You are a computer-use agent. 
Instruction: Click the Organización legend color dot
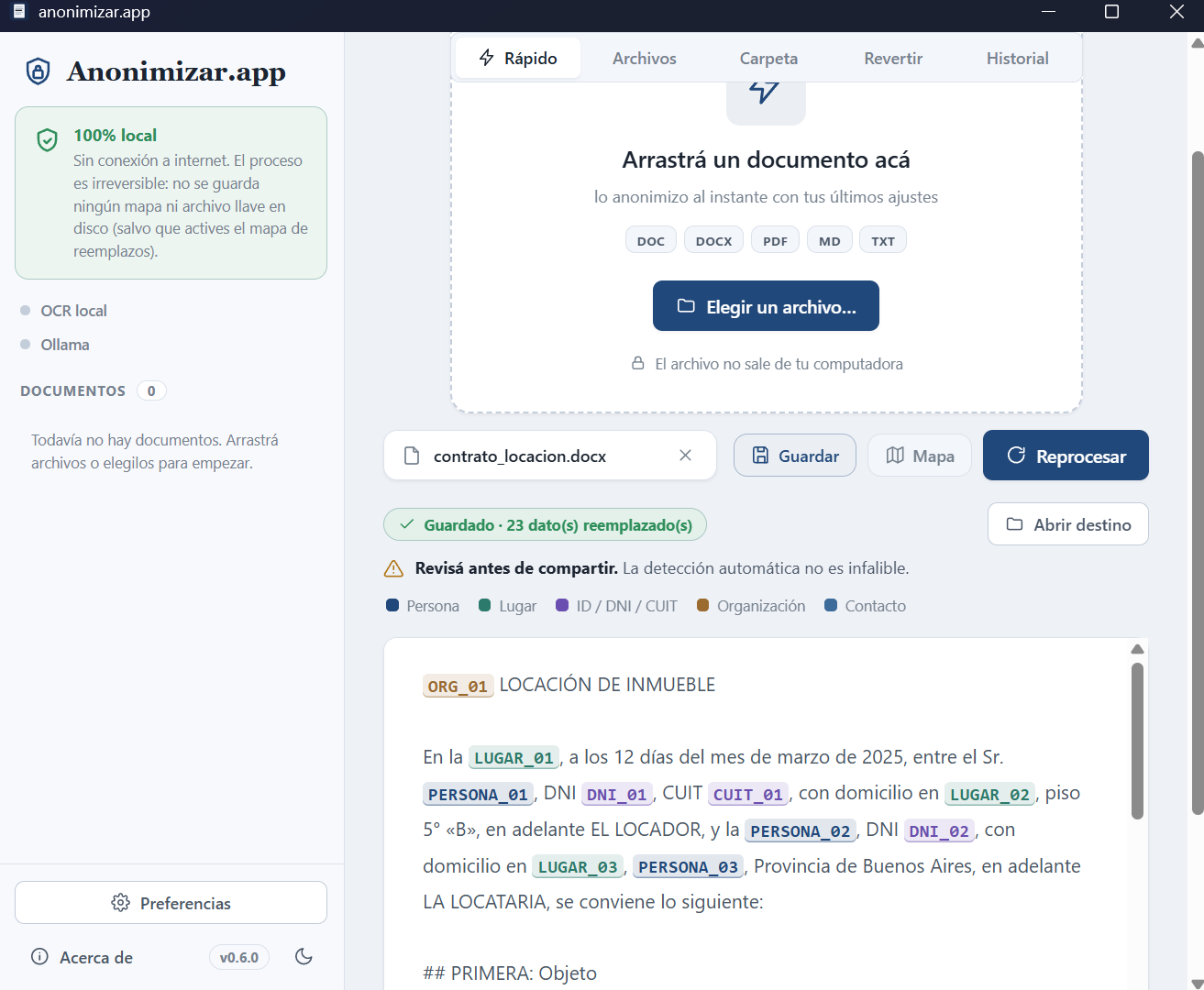[703, 605]
